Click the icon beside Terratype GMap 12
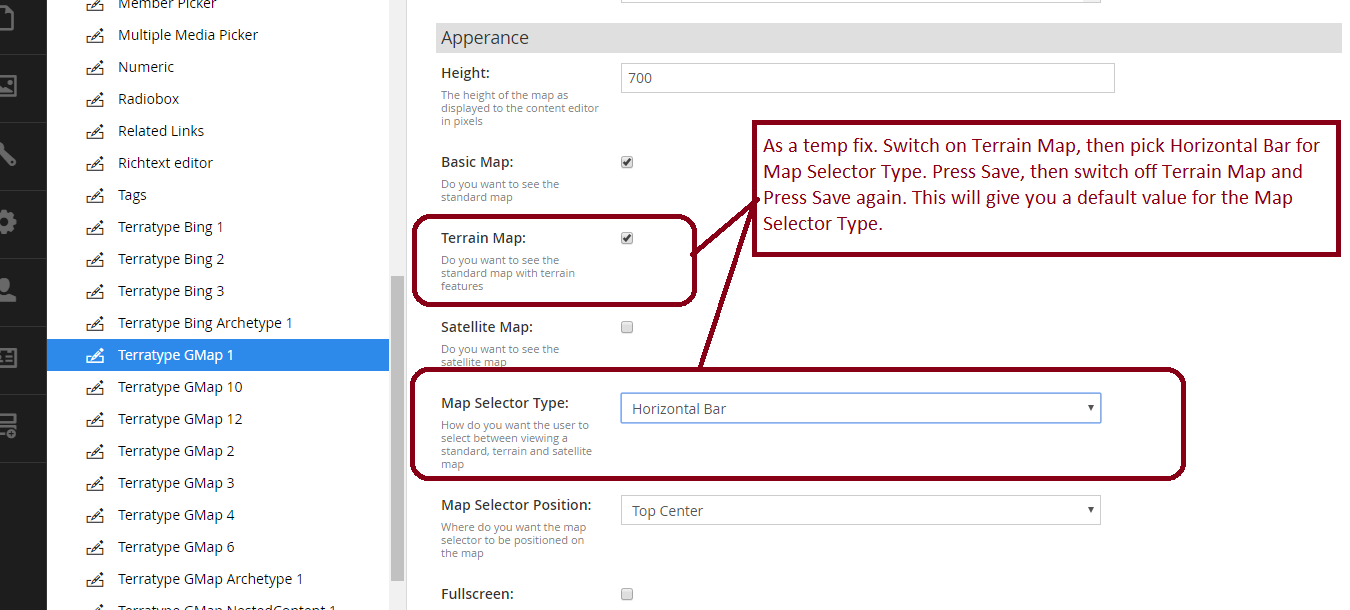The width and height of the screenshot is (1350, 610). (x=95, y=419)
